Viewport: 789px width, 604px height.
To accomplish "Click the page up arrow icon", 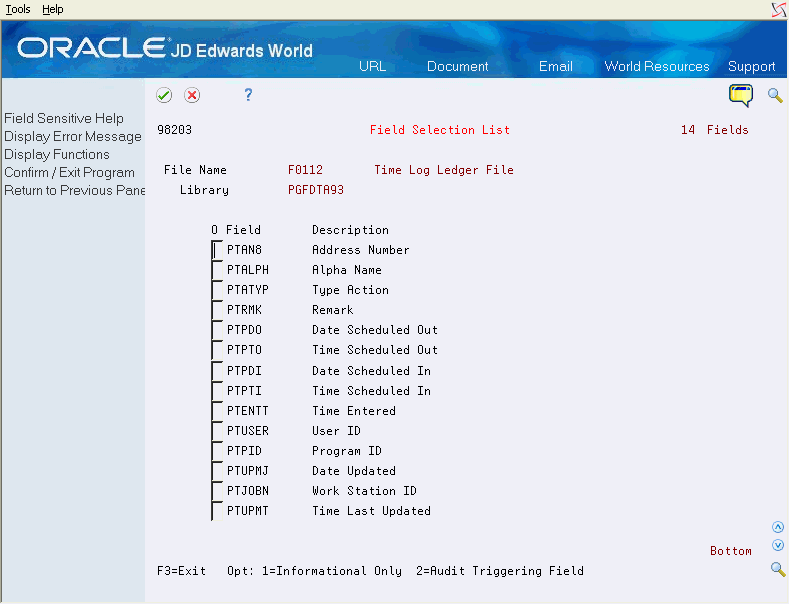I will [x=778, y=527].
